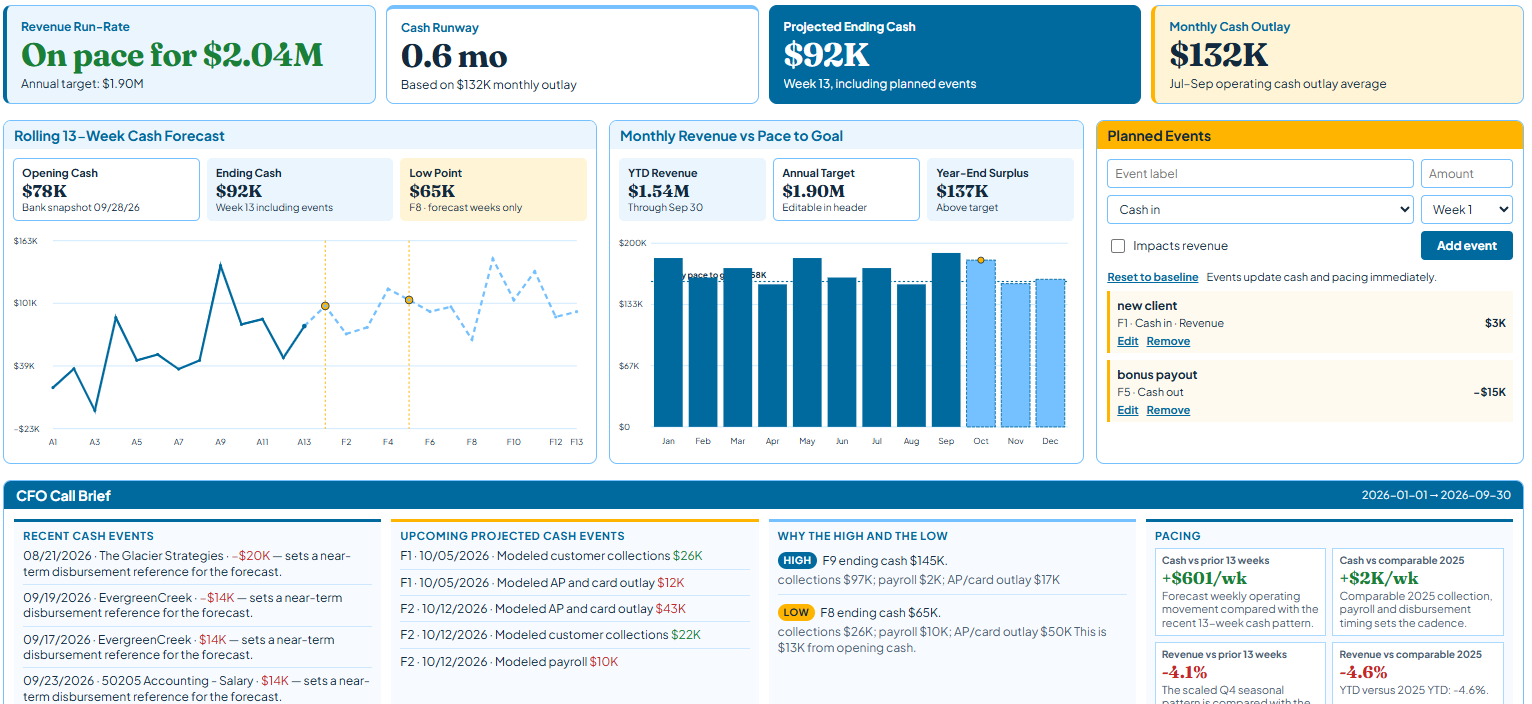The image size is (1532, 704).
Task: Click the A13 endpoint dot on cash line
Action: pyautogui.click(x=305, y=326)
